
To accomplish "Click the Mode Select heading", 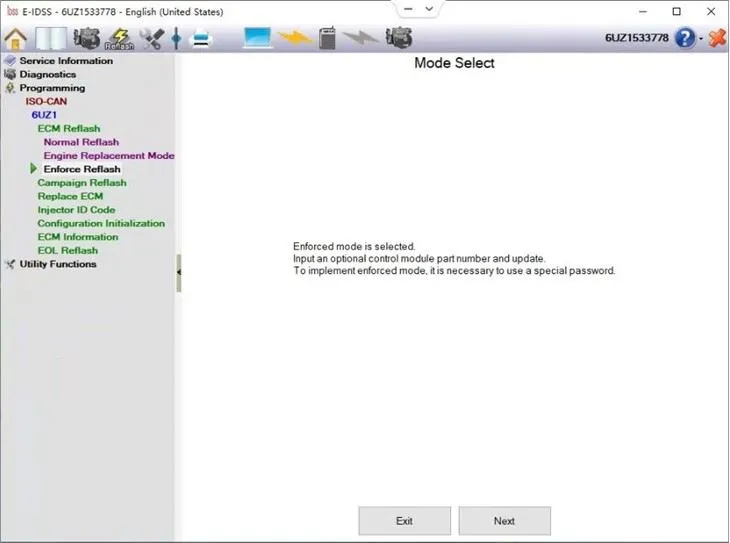I will tap(454, 63).
